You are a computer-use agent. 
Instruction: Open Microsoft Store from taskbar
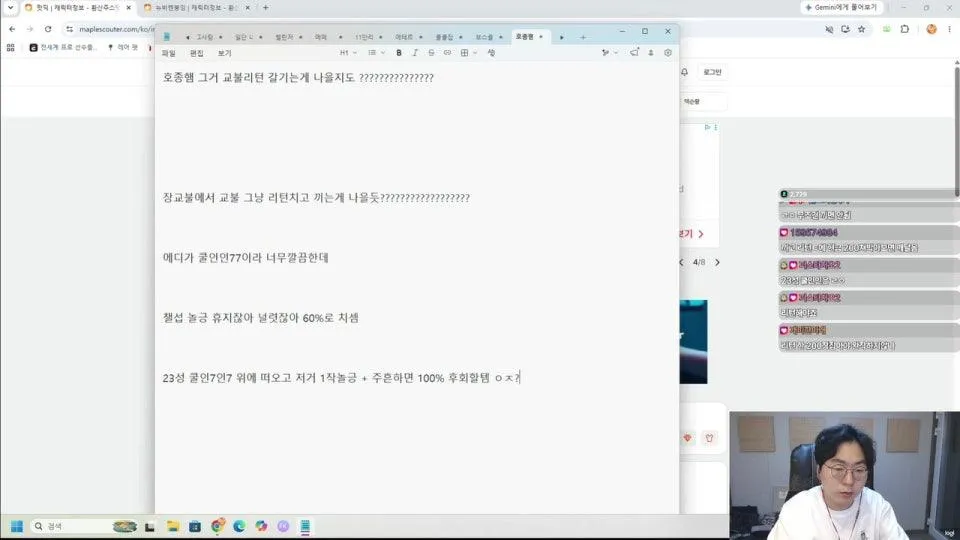point(195,527)
